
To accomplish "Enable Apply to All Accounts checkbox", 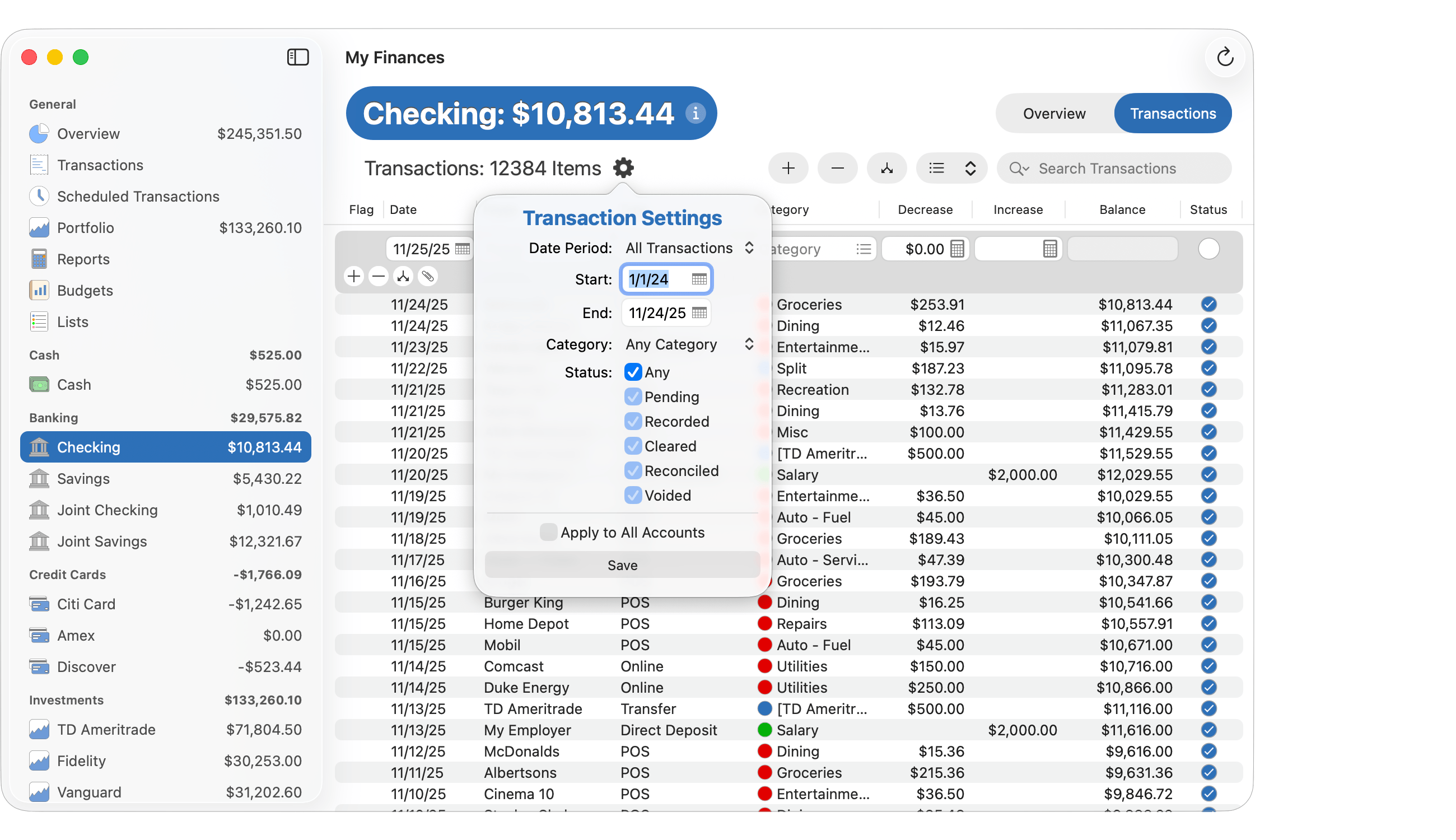I will (x=548, y=532).
